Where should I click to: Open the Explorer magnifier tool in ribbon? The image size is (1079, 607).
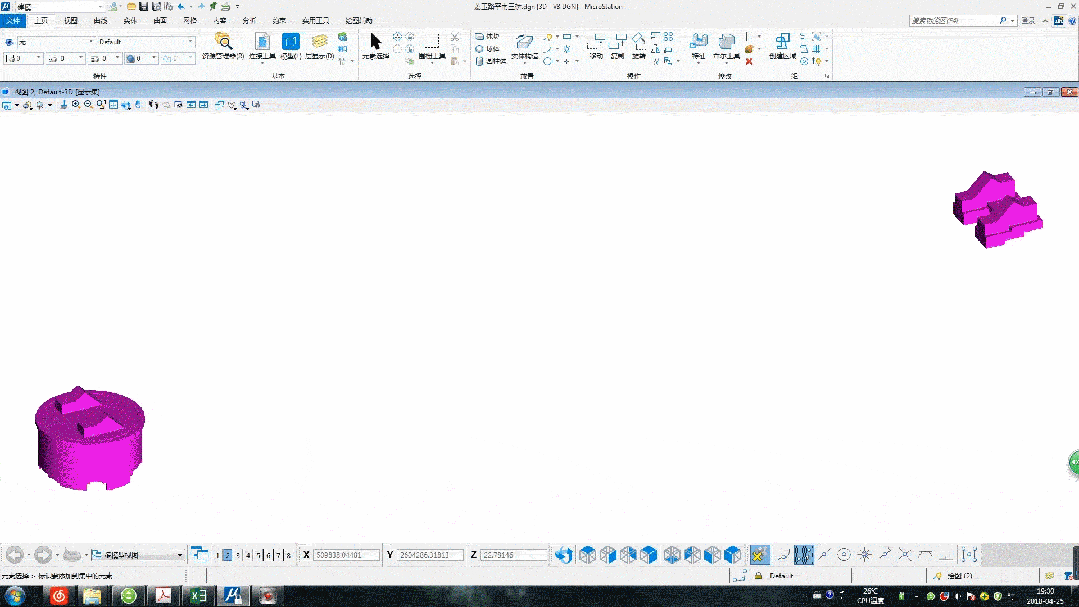(x=223, y=42)
